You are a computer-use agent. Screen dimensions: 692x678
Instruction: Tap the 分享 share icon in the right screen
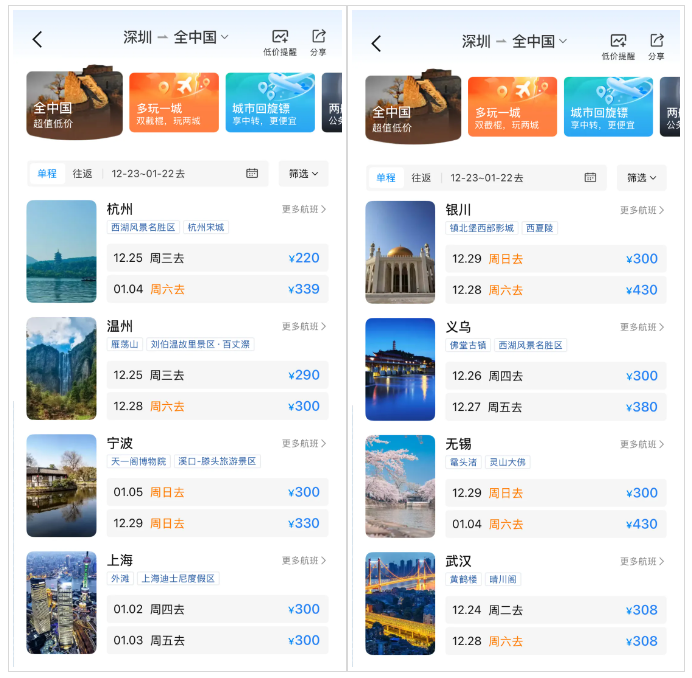coord(656,45)
